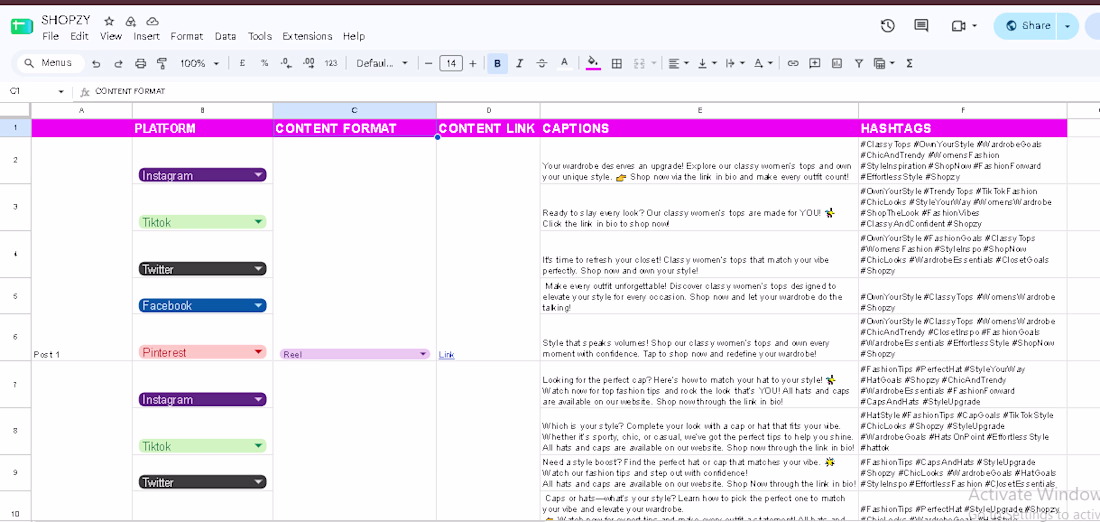Open the Format menu
The image size is (1100, 522).
click(x=187, y=36)
